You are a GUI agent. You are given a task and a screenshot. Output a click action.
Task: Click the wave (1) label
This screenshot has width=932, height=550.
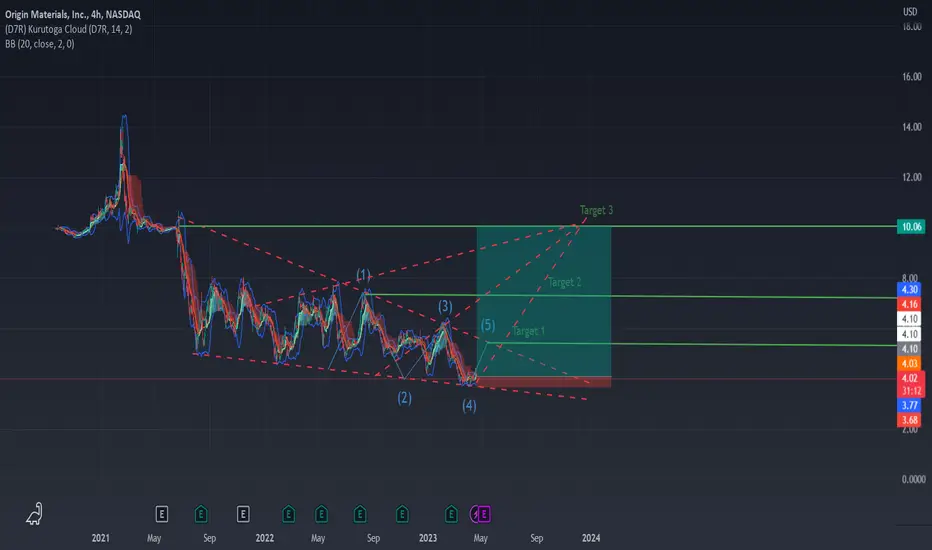(x=363, y=275)
